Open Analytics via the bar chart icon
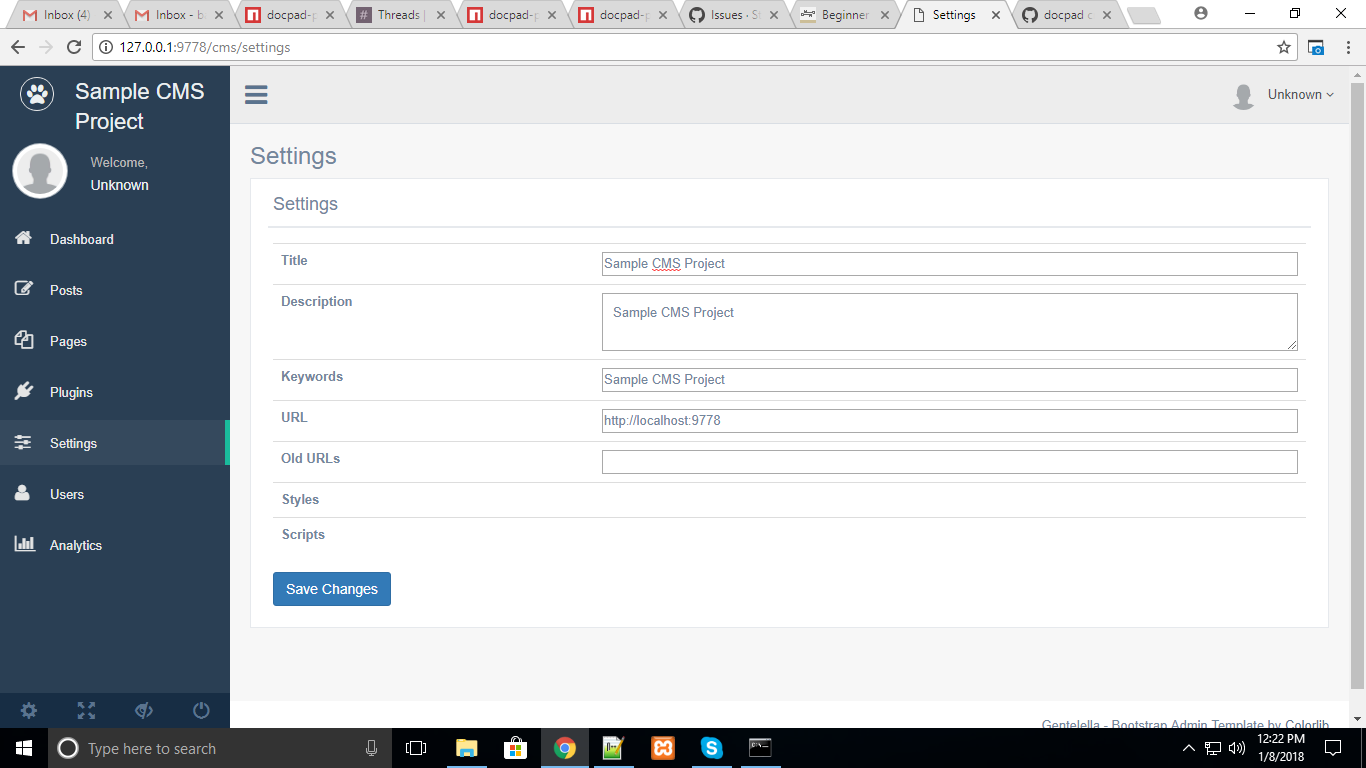 pyautogui.click(x=23, y=544)
